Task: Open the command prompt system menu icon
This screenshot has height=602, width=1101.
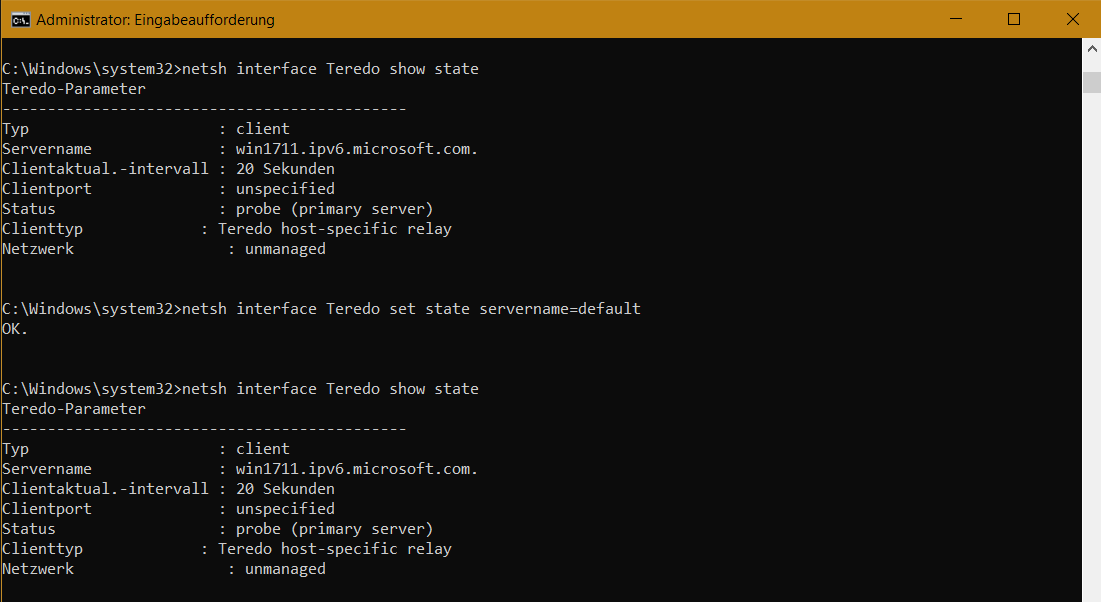Action: point(20,20)
